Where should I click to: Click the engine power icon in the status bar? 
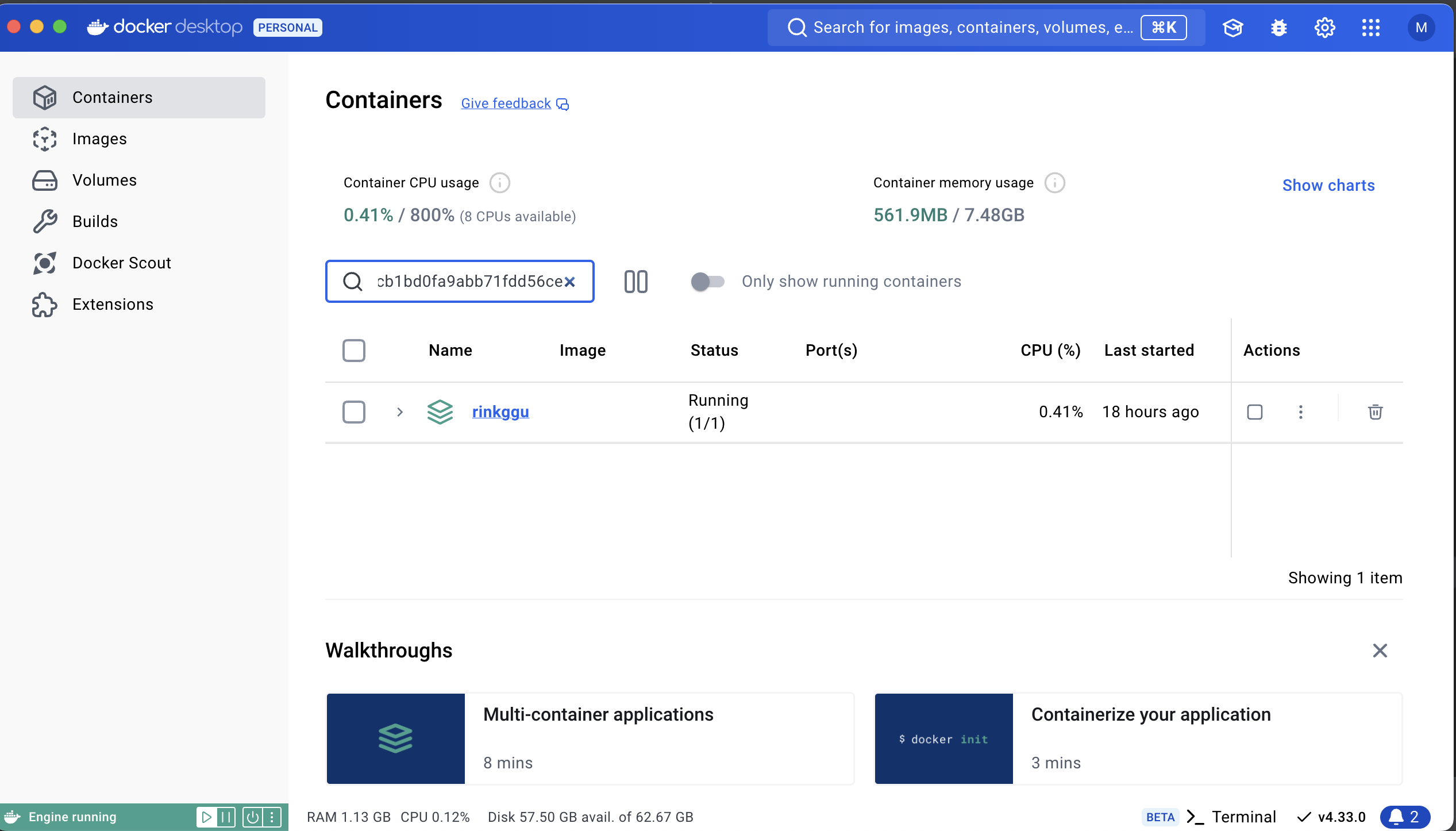click(x=252, y=817)
